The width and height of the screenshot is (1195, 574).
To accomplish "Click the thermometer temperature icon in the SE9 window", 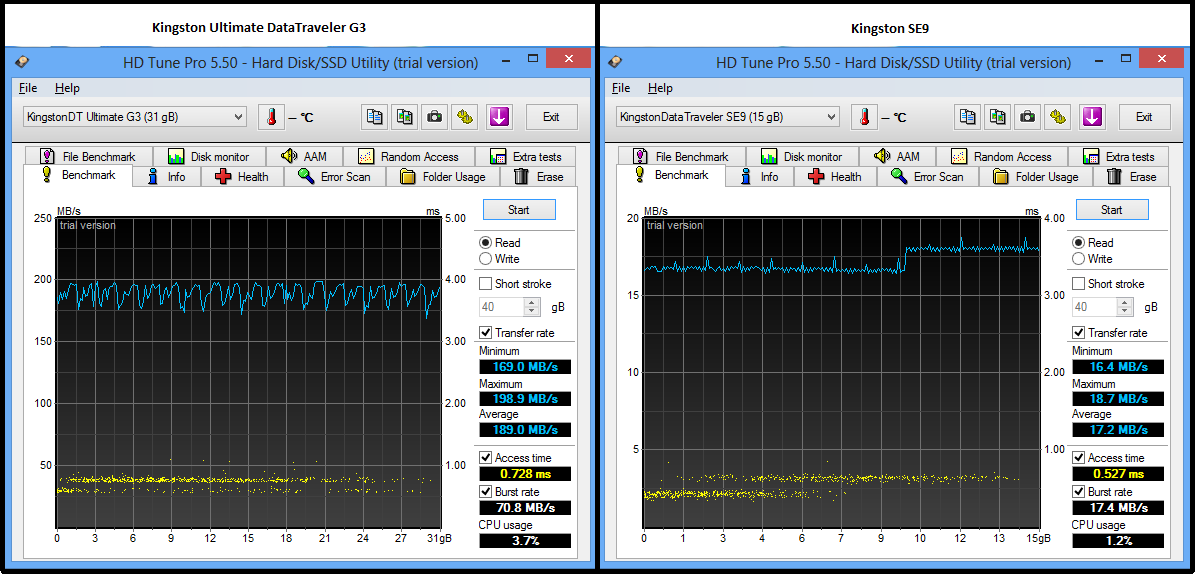I will pyautogui.click(x=864, y=117).
